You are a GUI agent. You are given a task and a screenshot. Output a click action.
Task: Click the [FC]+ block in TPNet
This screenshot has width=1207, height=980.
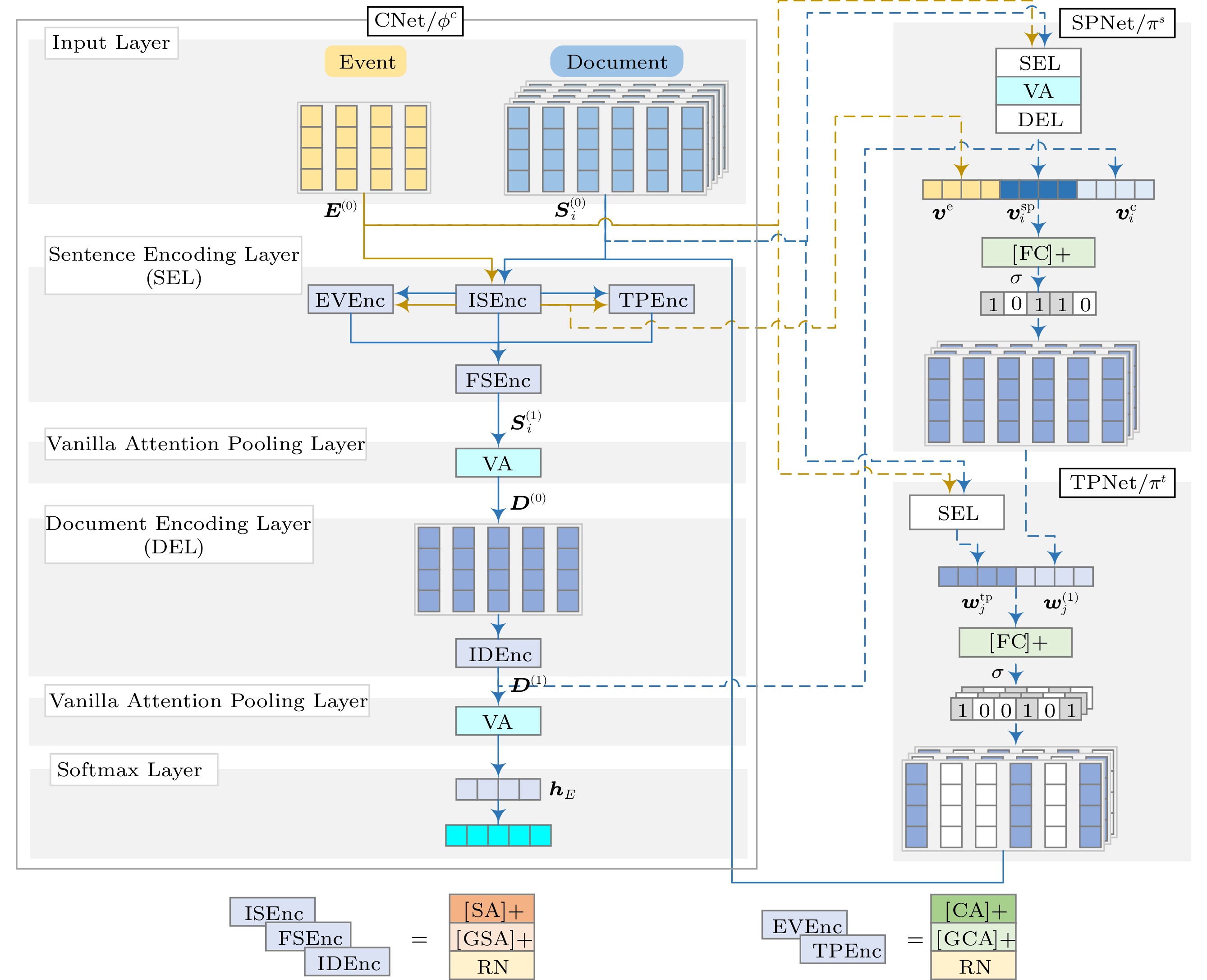point(1015,642)
